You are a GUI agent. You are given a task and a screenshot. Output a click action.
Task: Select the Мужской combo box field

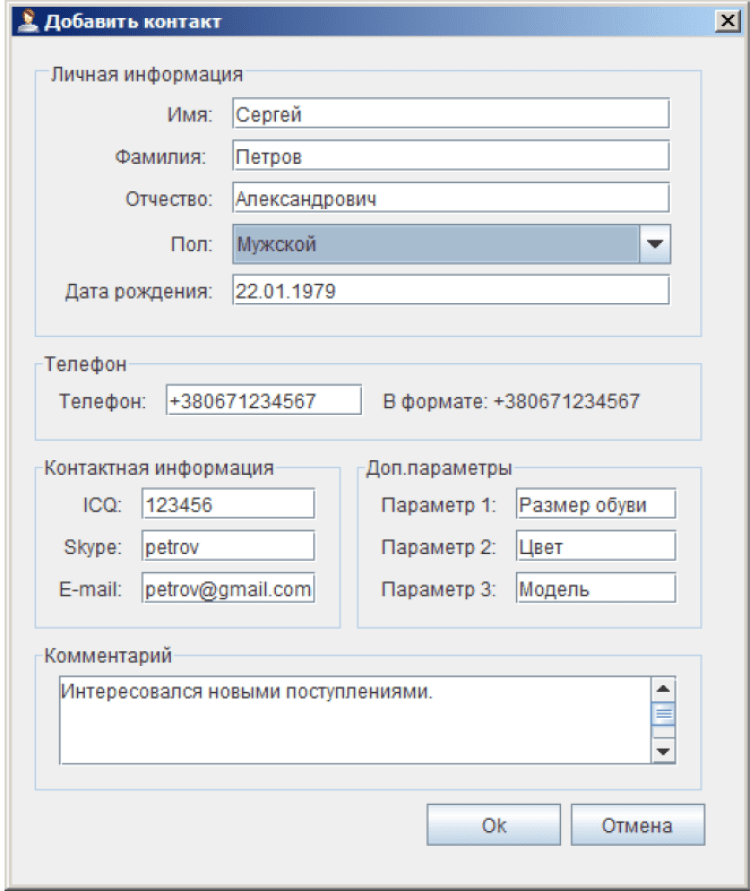pyautogui.click(x=435, y=242)
